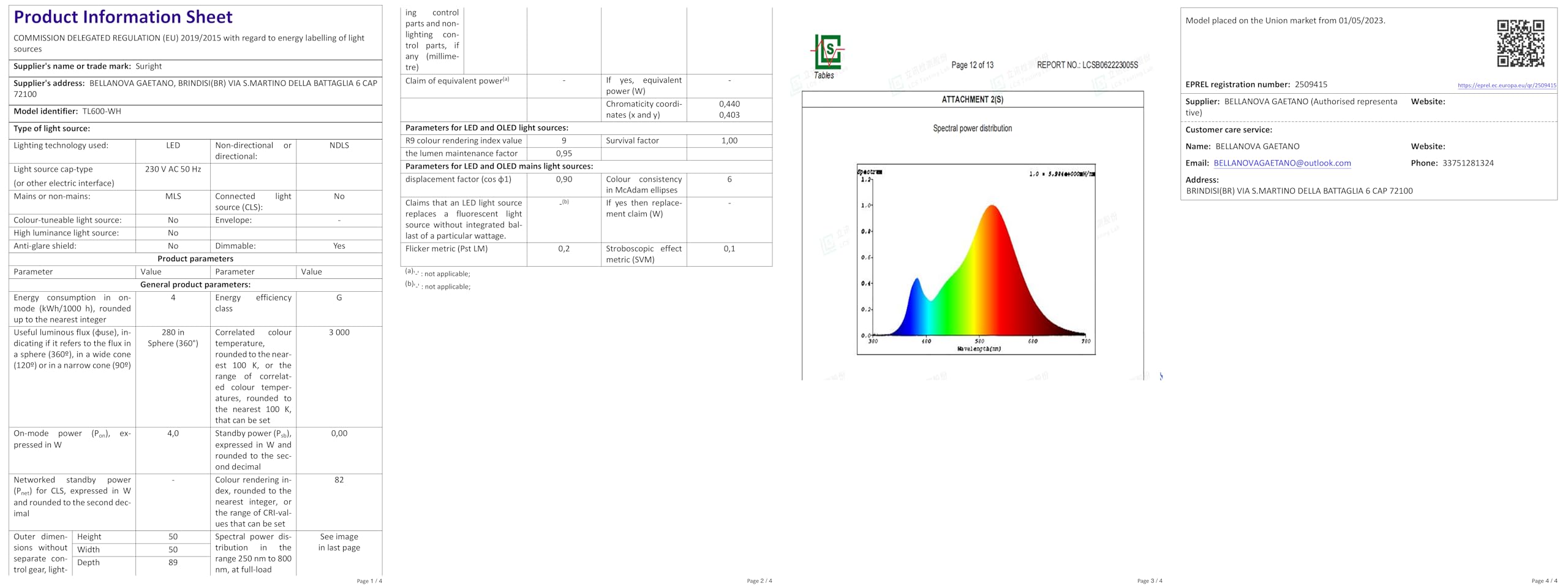
Task: Click the report number "LCSB062223005S"
Action: (x=1110, y=65)
